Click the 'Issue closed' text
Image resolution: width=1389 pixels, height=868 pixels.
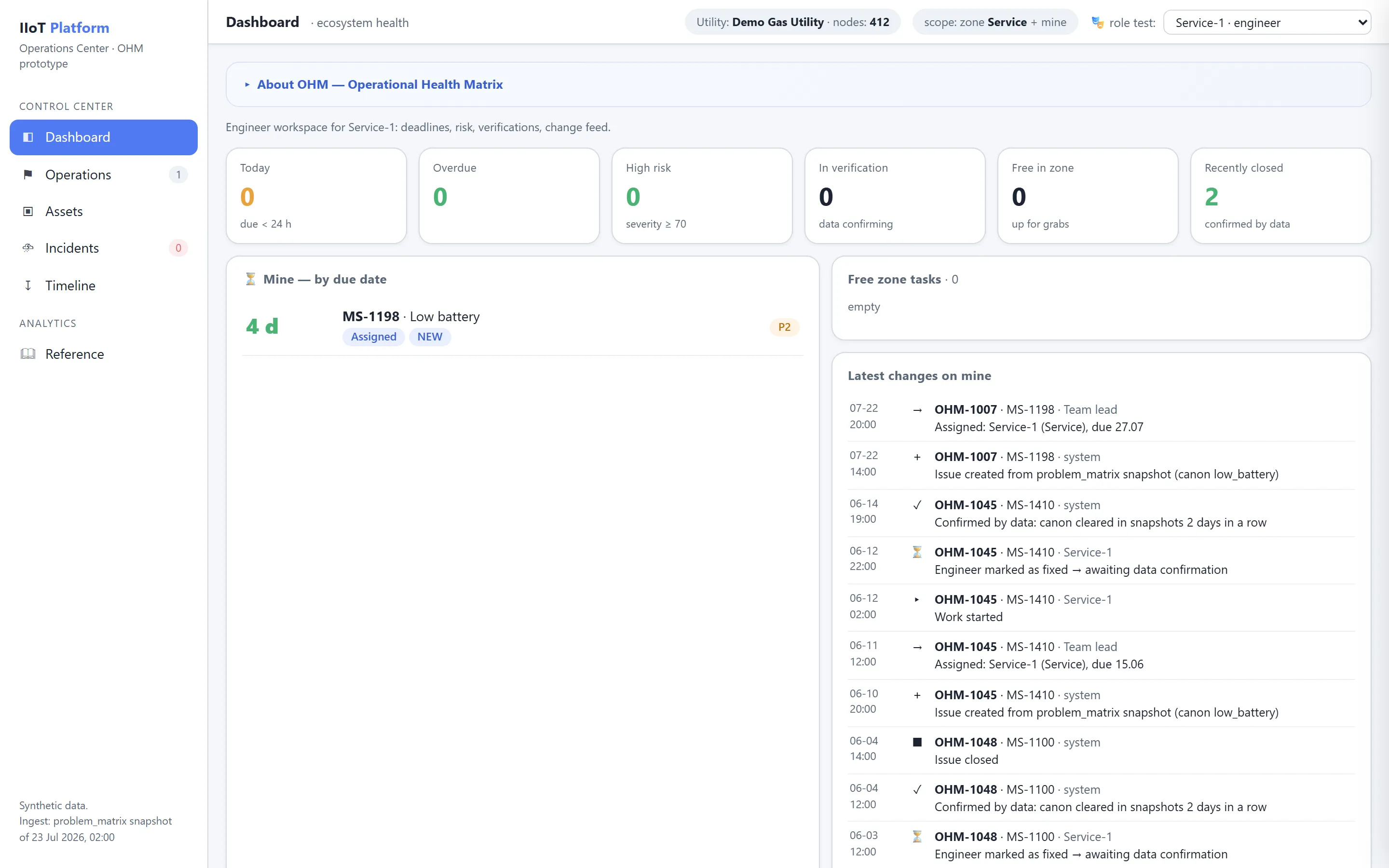(966, 760)
